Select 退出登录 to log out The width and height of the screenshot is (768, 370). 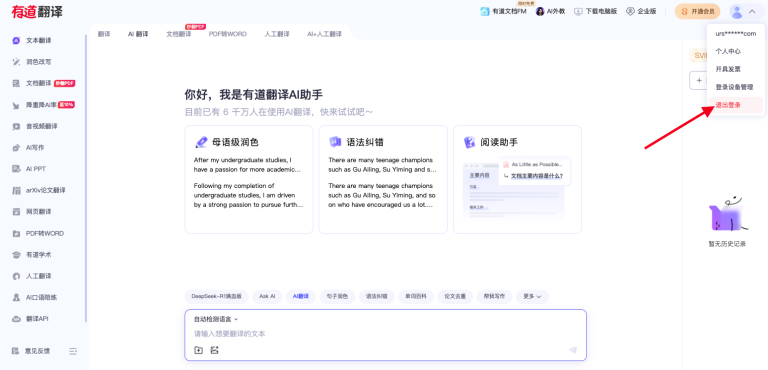(736, 105)
